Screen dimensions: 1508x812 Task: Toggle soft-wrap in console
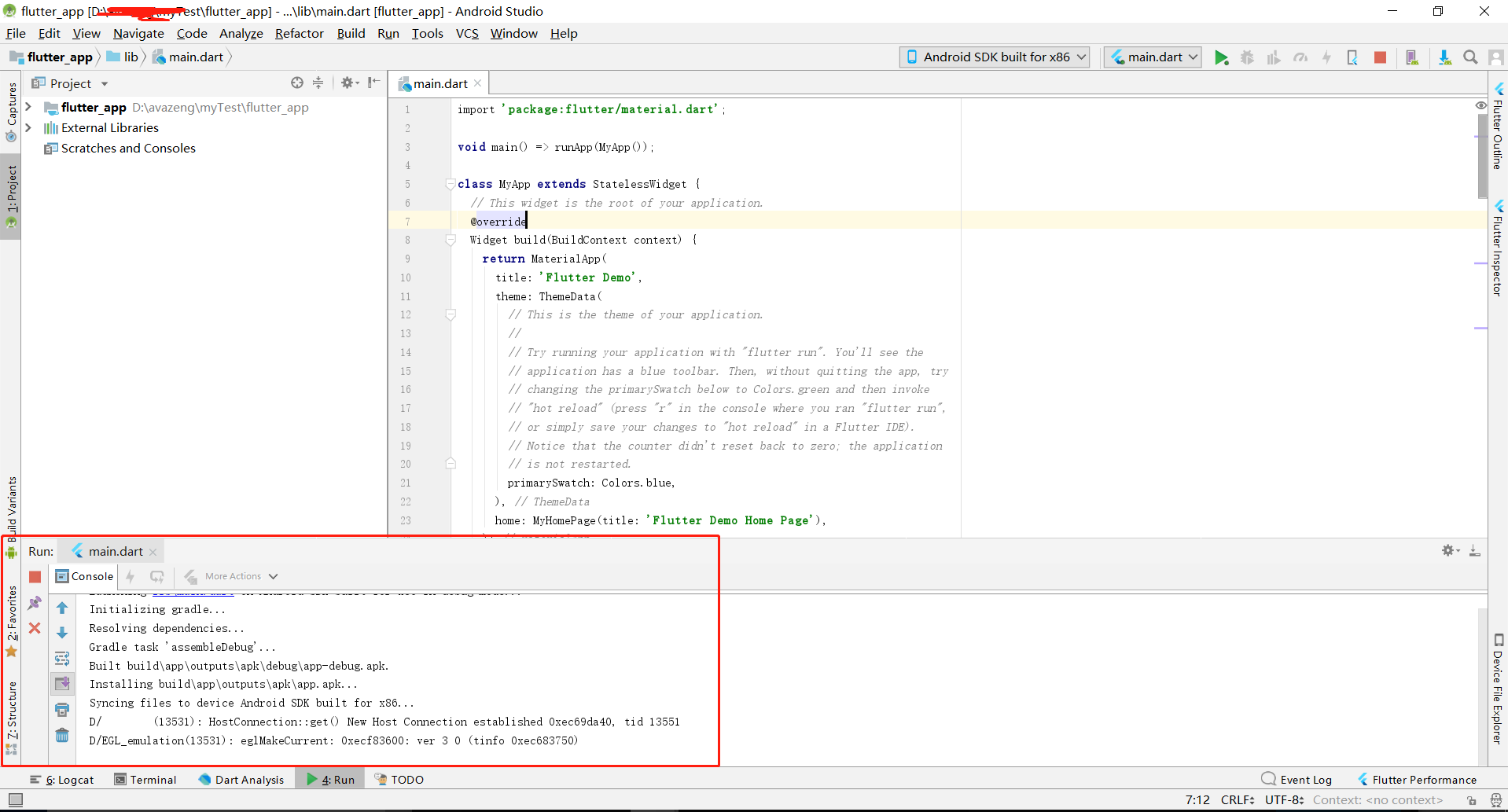62,659
